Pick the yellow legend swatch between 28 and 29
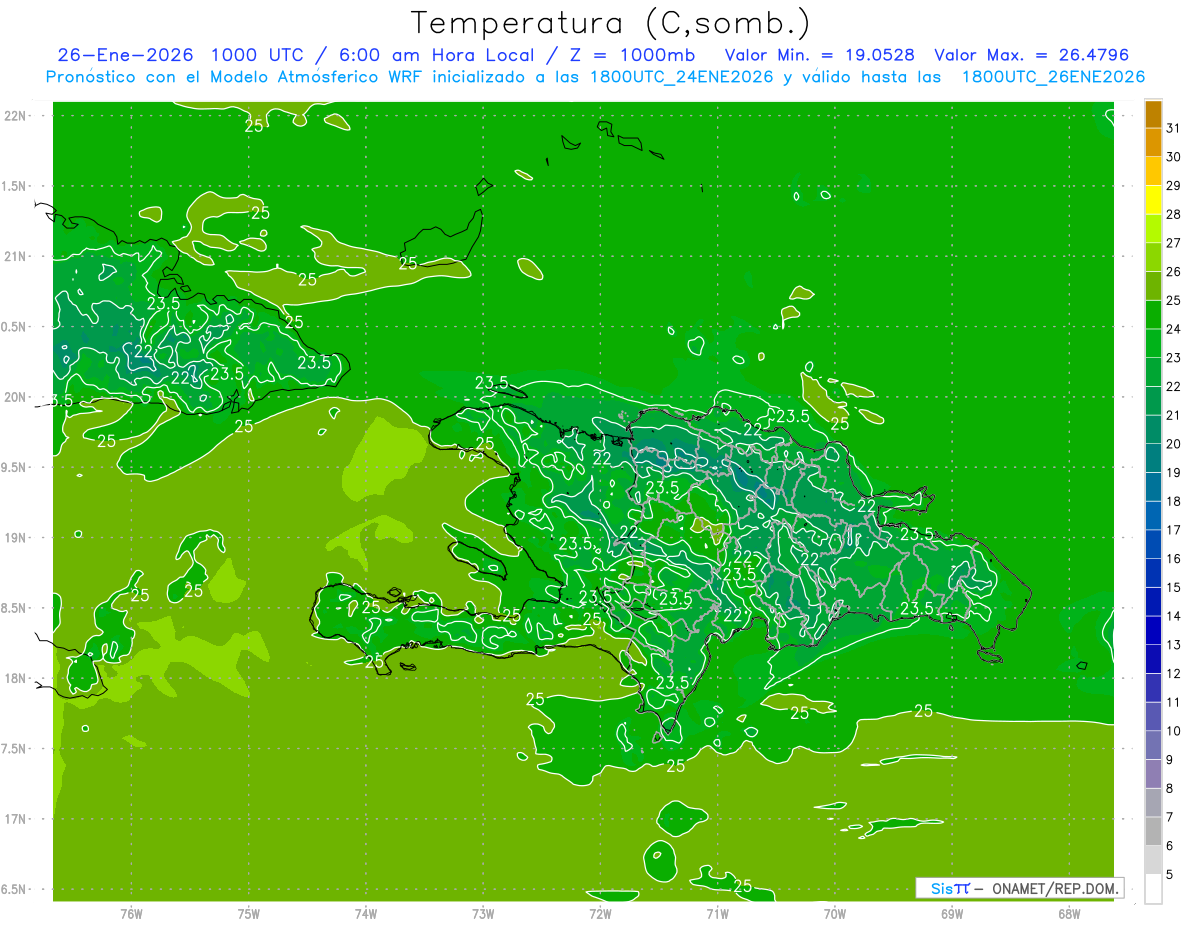Screen dimensions: 1200x927 click(1153, 201)
